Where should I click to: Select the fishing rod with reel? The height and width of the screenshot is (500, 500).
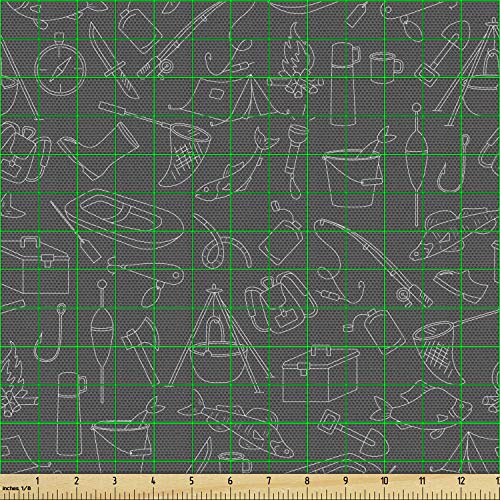pos(373,262)
